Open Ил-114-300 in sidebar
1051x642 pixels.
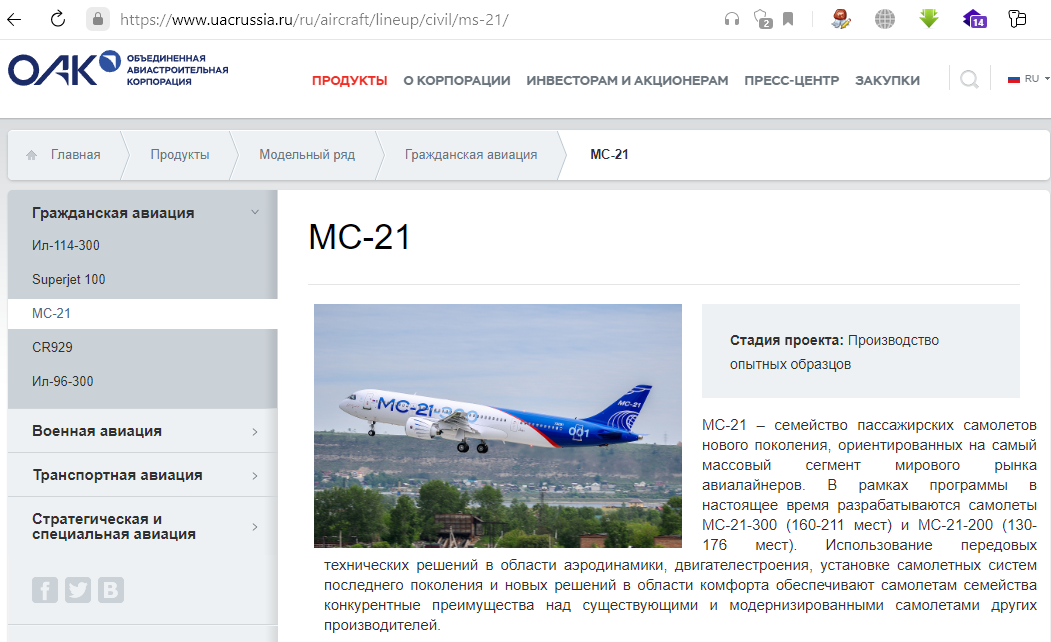pyautogui.click(x=66, y=245)
